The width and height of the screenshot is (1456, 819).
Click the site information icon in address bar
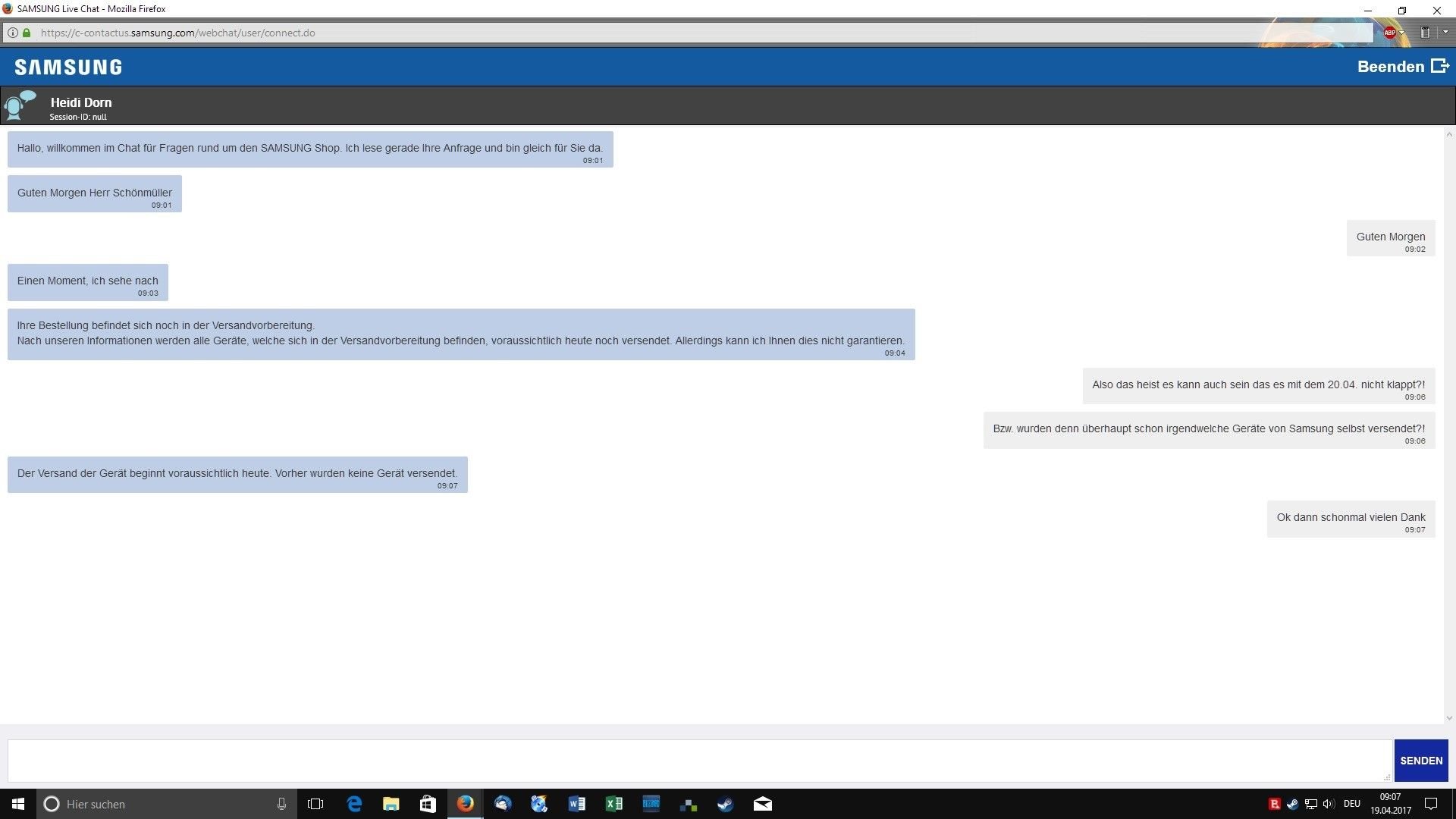coord(13,33)
